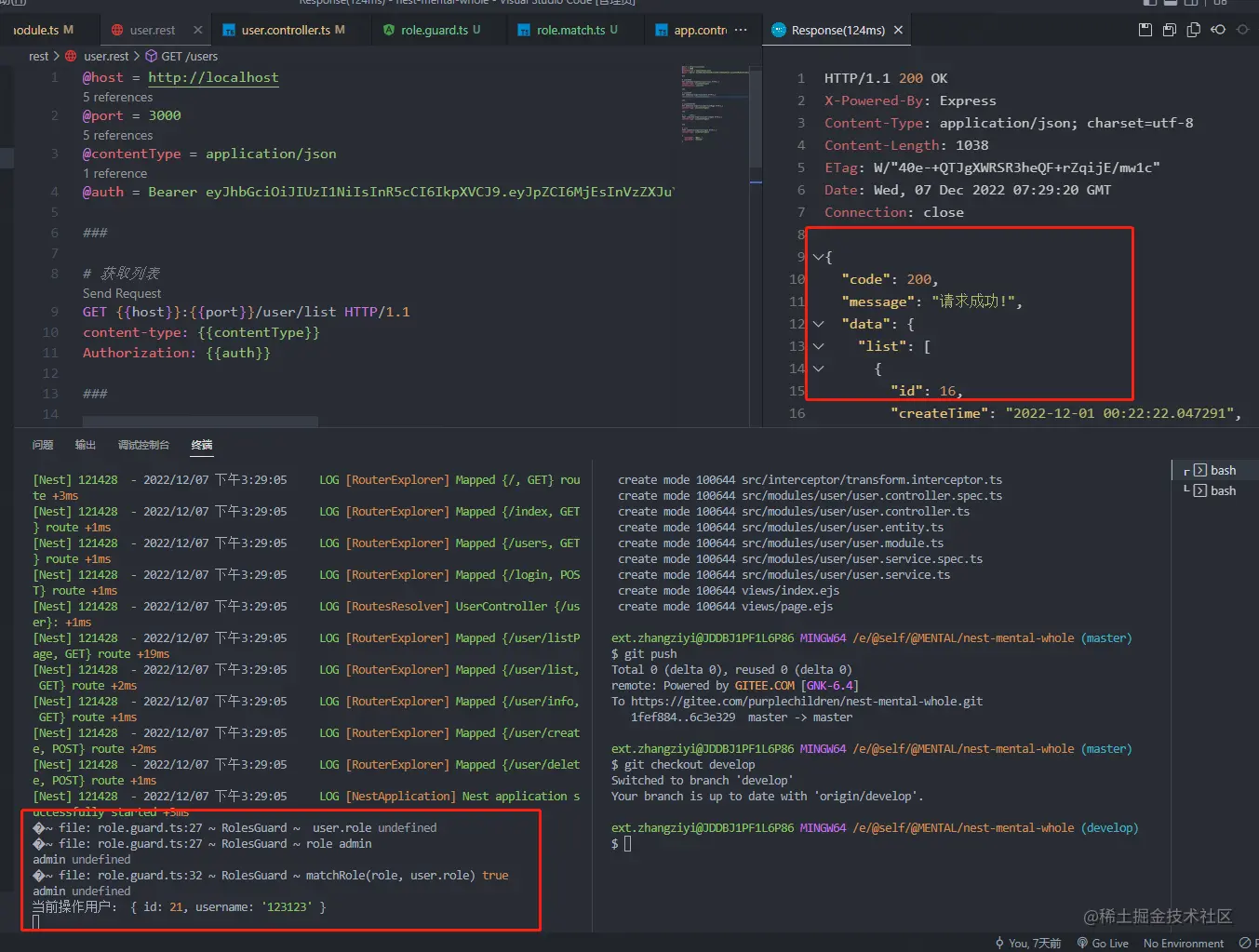This screenshot has width=1259, height=952.
Task: Click the save full response icon
Action: pyautogui.click(x=1145, y=30)
